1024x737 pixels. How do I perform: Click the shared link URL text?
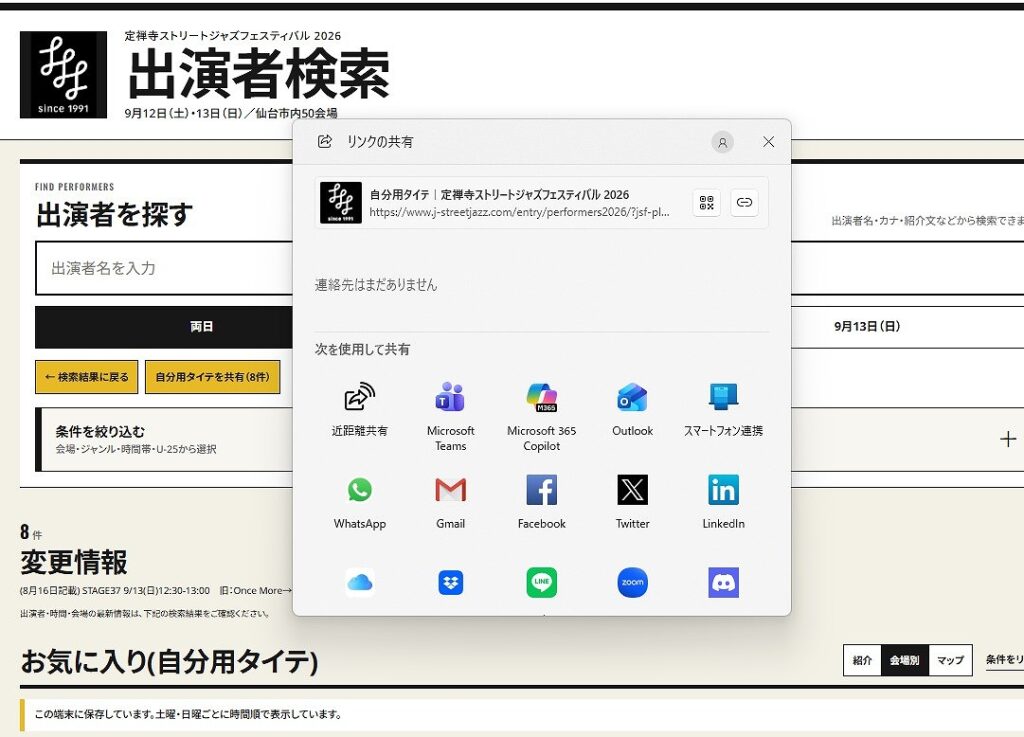pos(519,212)
